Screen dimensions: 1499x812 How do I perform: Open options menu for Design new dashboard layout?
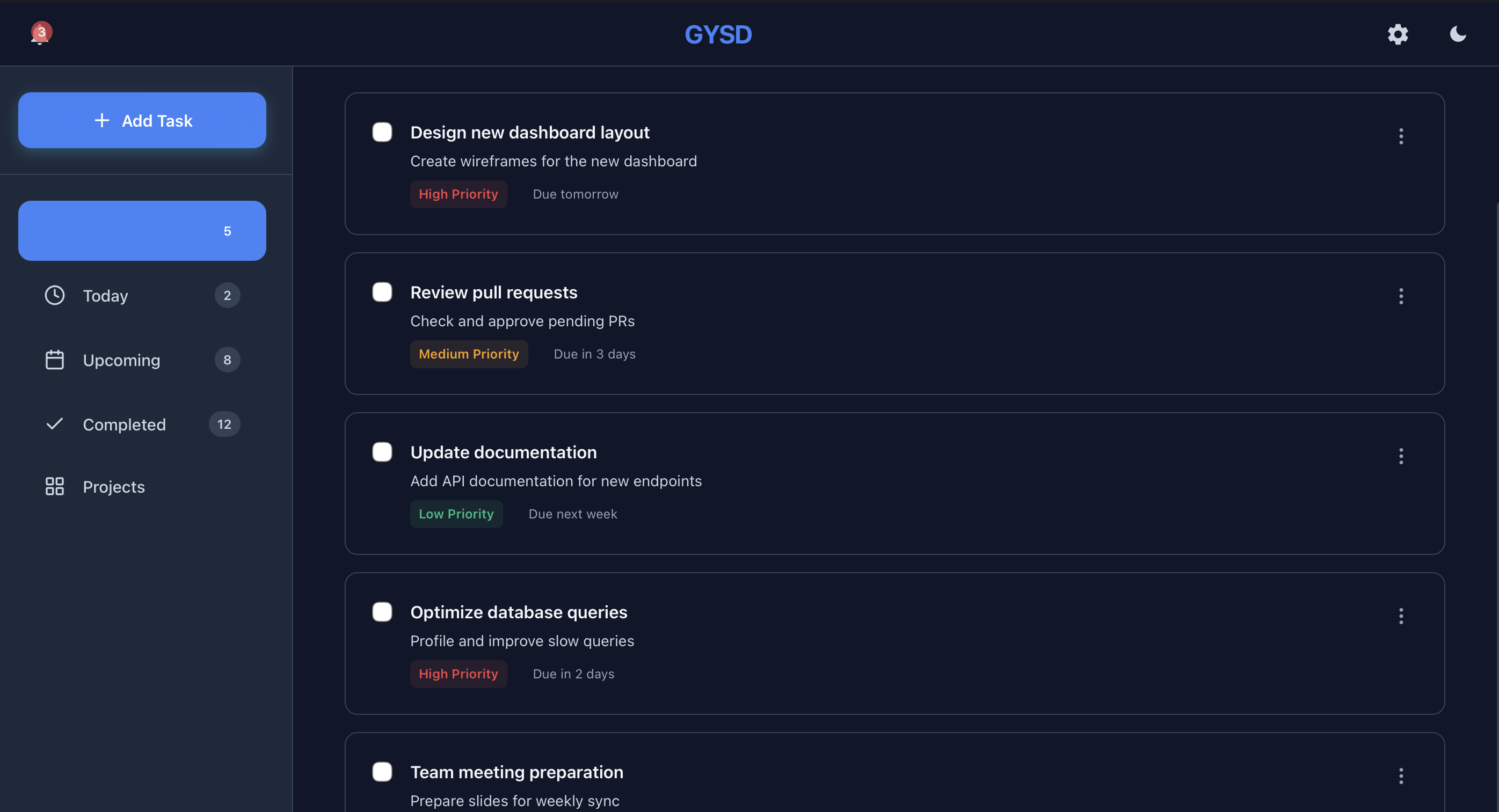pos(1401,136)
